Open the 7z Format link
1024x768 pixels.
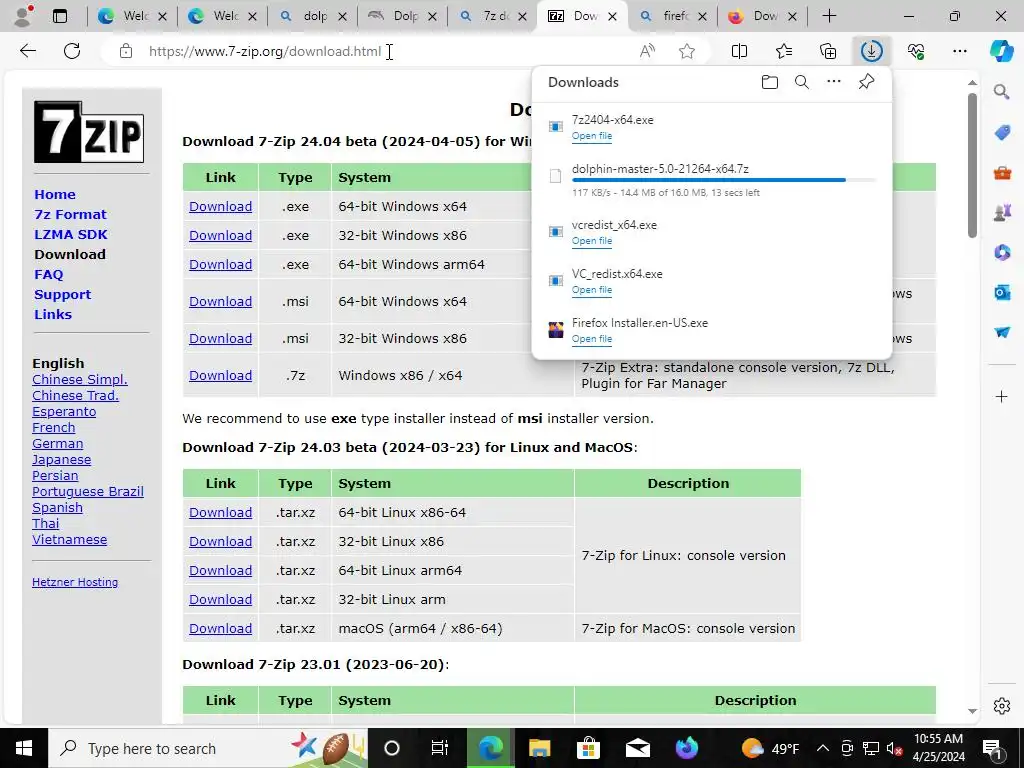(71, 214)
